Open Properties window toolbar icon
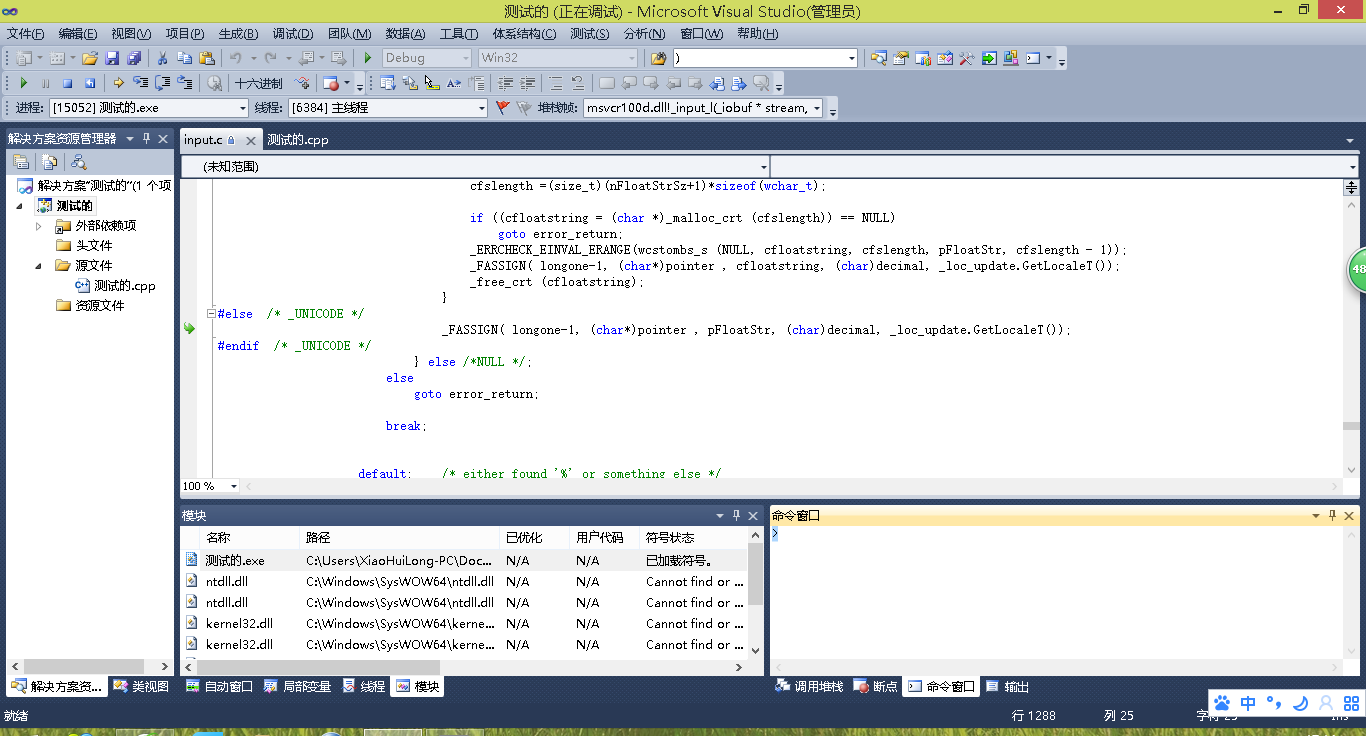 (900, 58)
